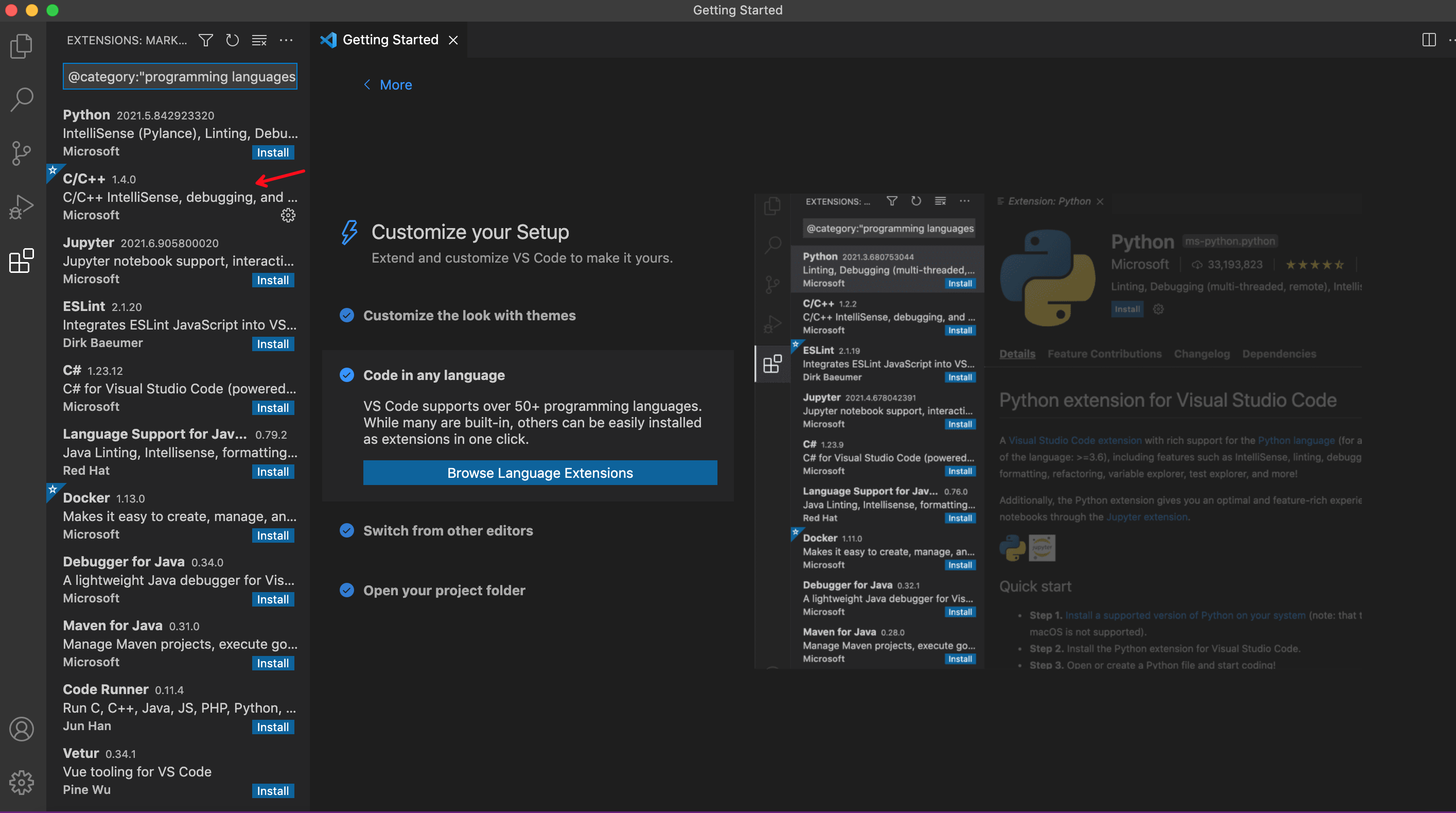Expand Customize the look with themes step
Screen dimensions: 1456x813
469,316
